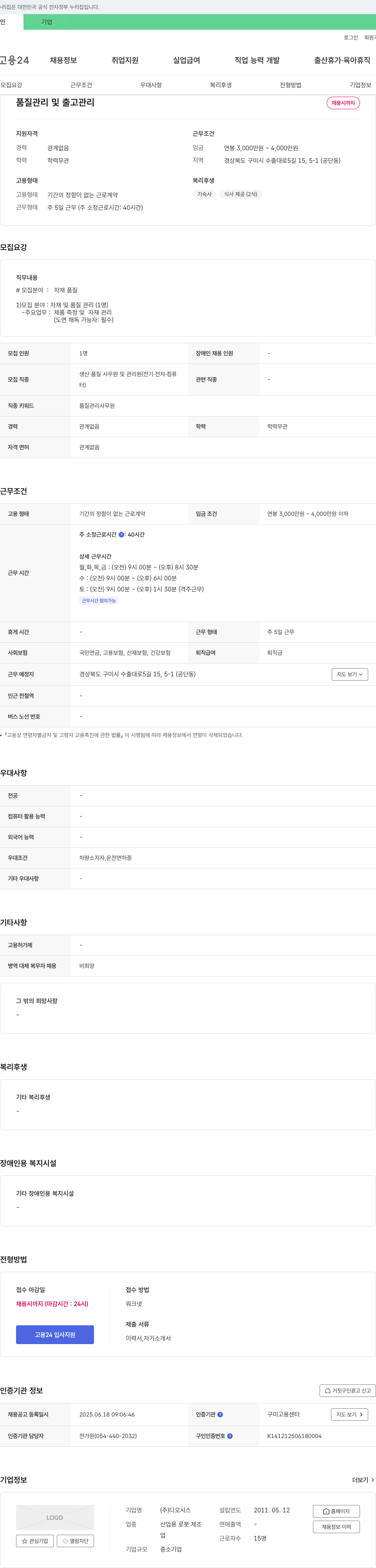Jump to 전형방법 section tab
This screenshot has height=1568, width=376.
(291, 85)
